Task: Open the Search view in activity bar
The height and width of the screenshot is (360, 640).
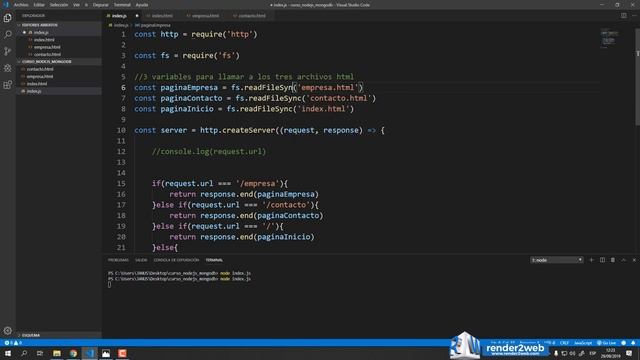Action: [x=7, y=35]
